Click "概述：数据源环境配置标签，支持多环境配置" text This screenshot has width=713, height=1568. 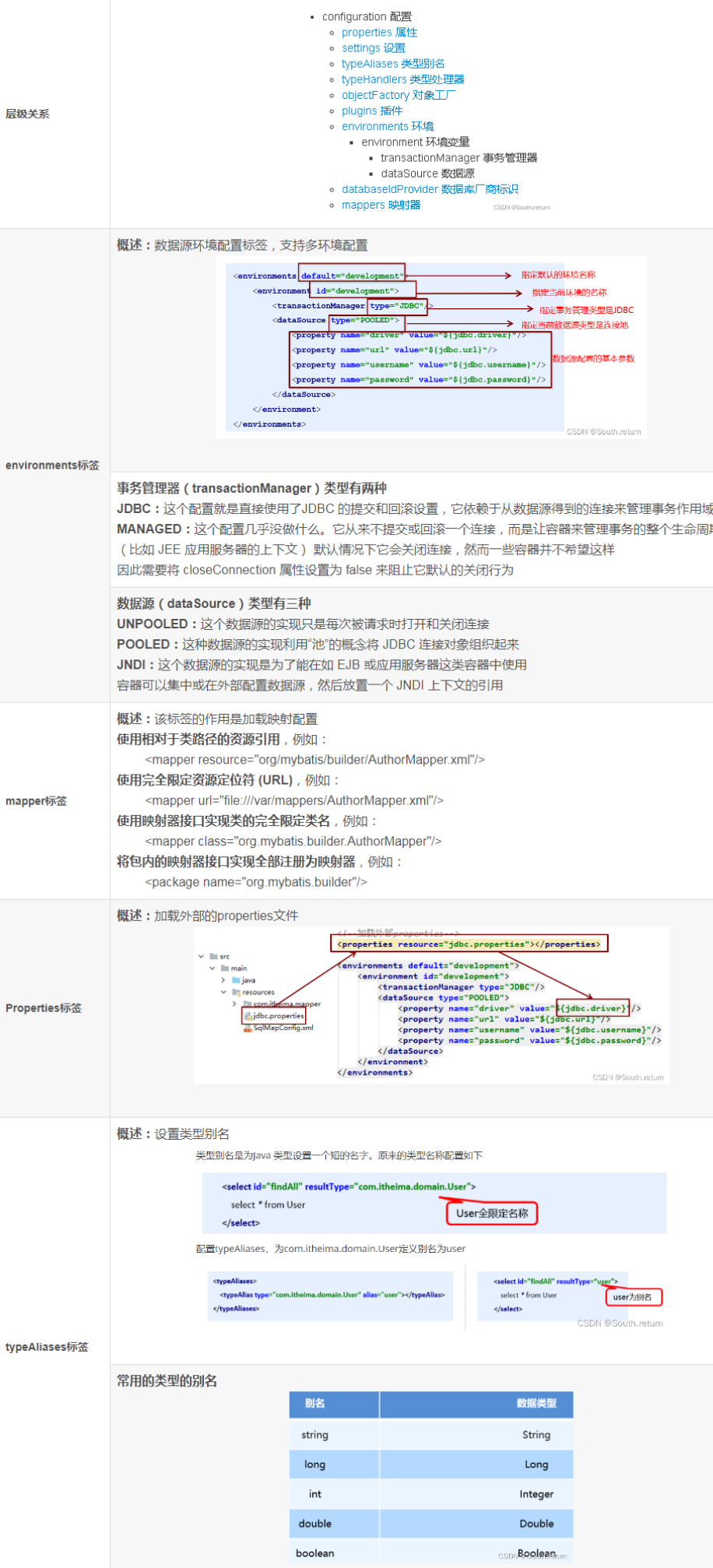click(x=242, y=245)
